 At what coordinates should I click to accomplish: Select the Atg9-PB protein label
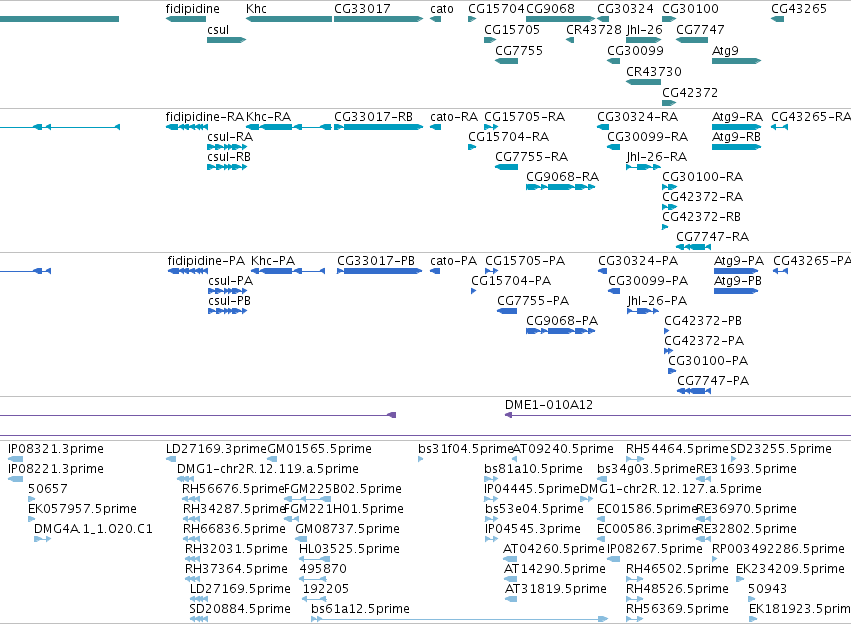738,281
